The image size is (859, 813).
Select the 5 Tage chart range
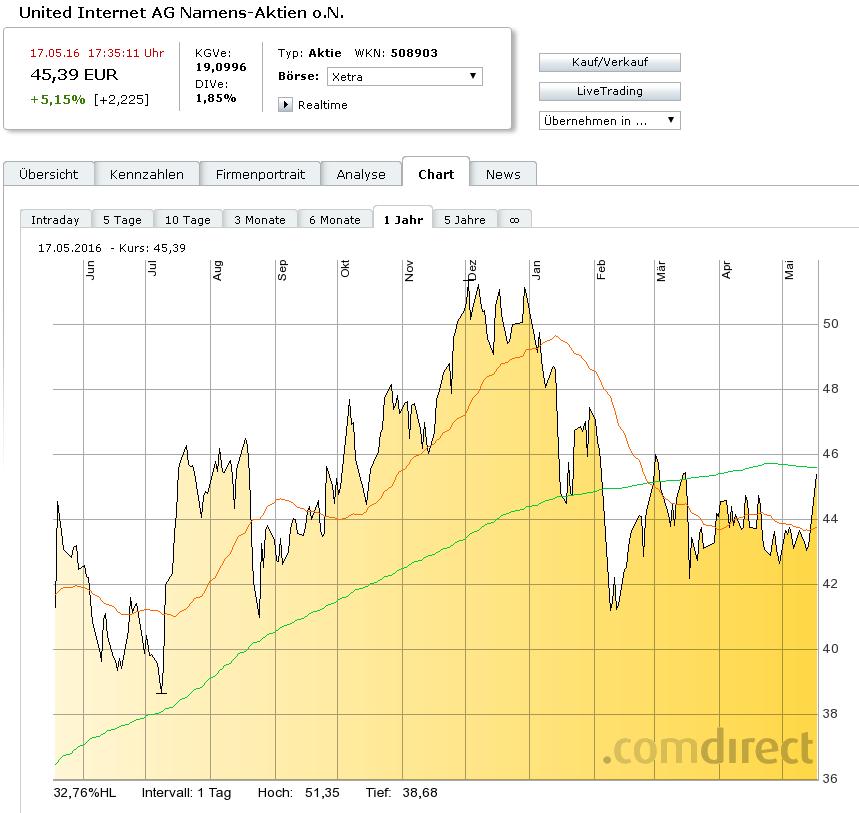click(x=122, y=220)
